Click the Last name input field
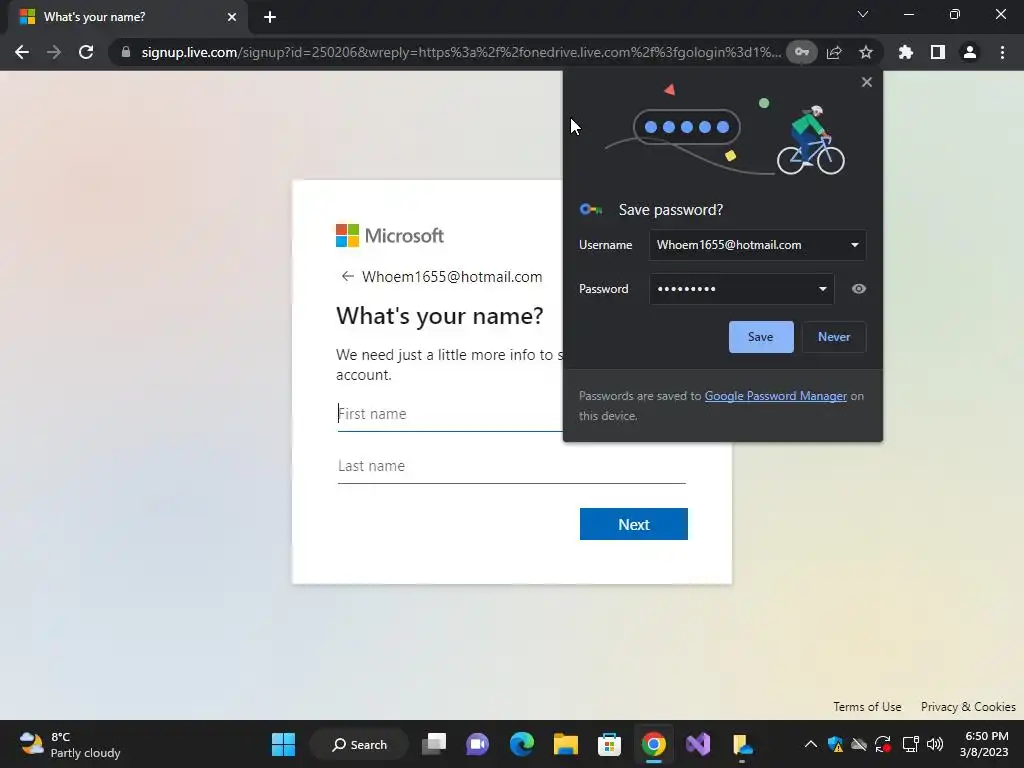Screen dimensions: 1024x768 511,466
